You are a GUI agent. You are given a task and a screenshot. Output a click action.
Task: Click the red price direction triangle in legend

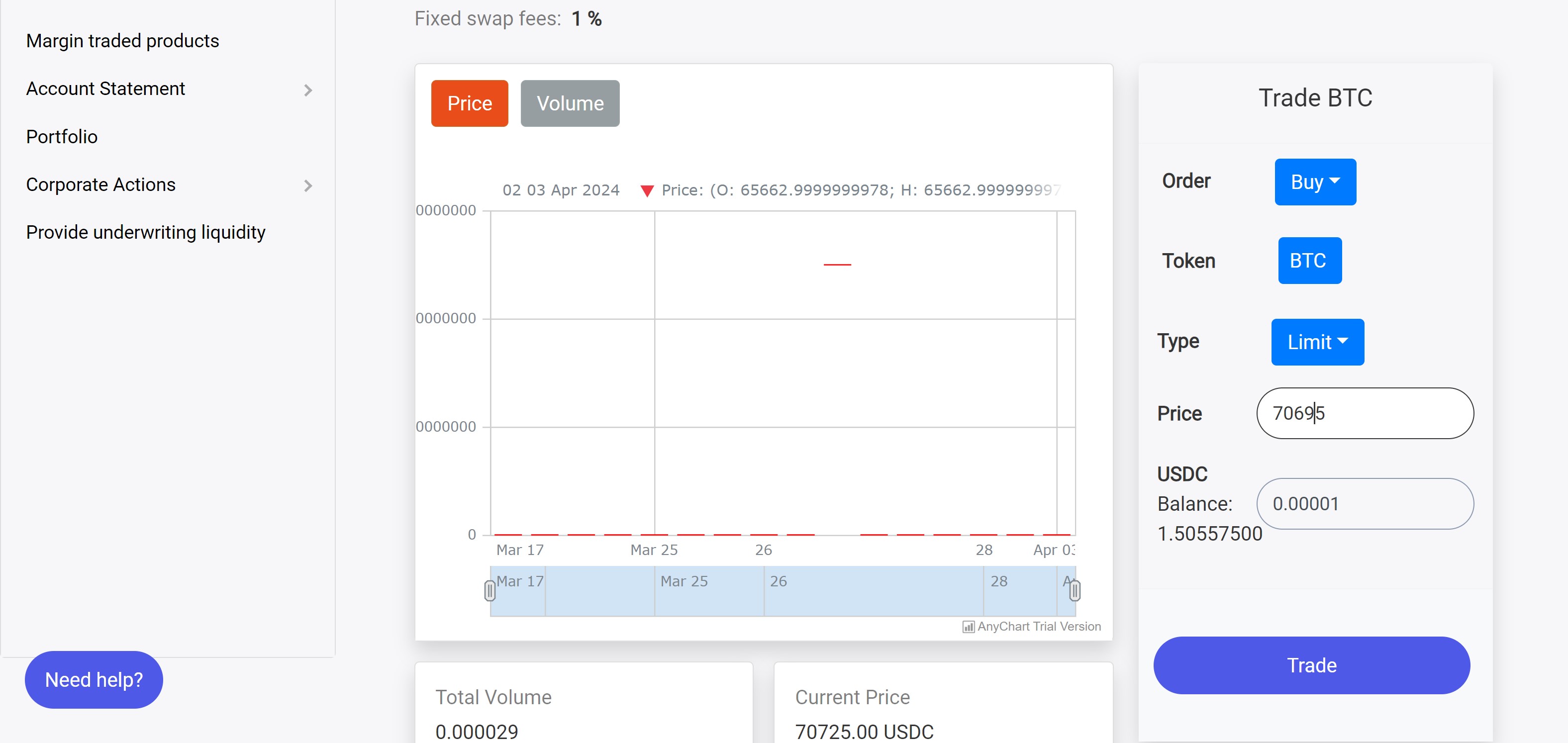coord(647,191)
